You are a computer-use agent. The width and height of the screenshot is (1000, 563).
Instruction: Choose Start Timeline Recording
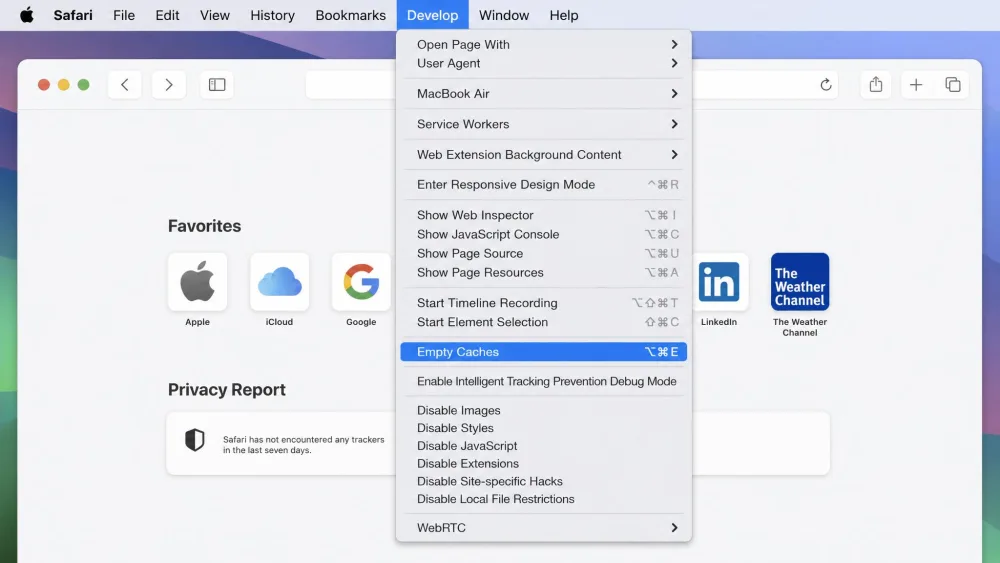[x=543, y=303]
